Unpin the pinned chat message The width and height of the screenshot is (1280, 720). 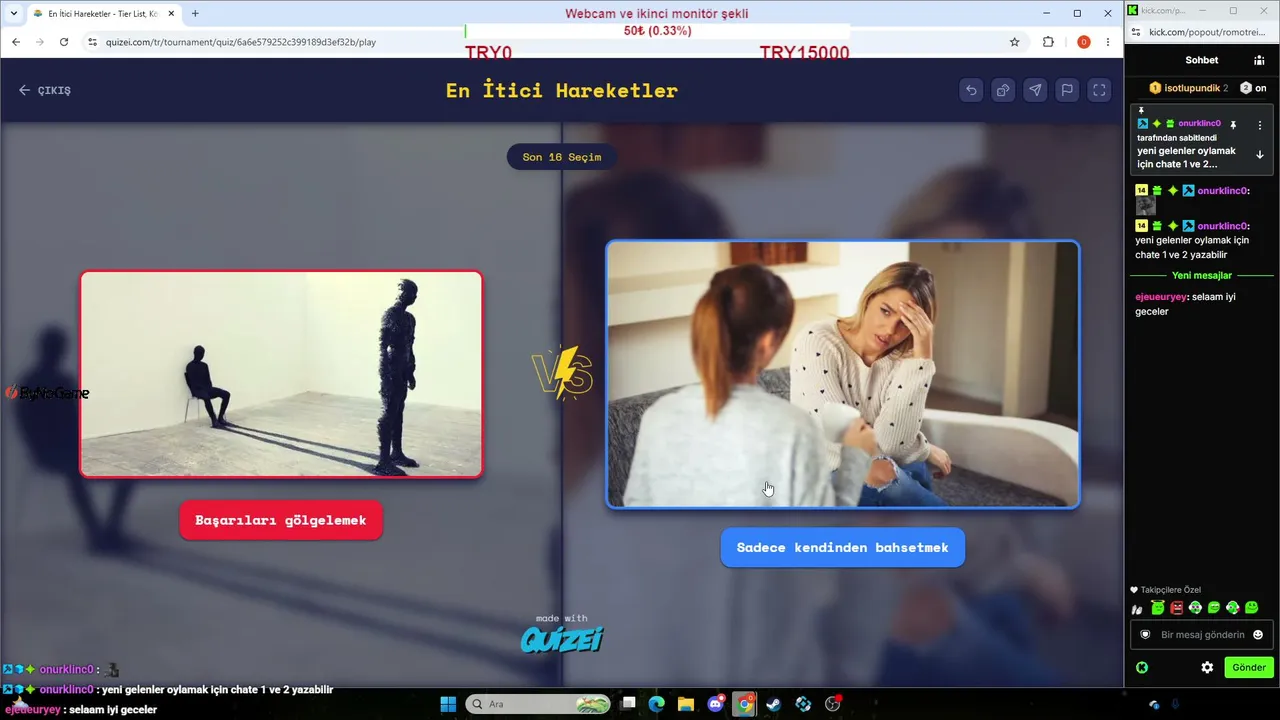pyautogui.click(x=1233, y=125)
